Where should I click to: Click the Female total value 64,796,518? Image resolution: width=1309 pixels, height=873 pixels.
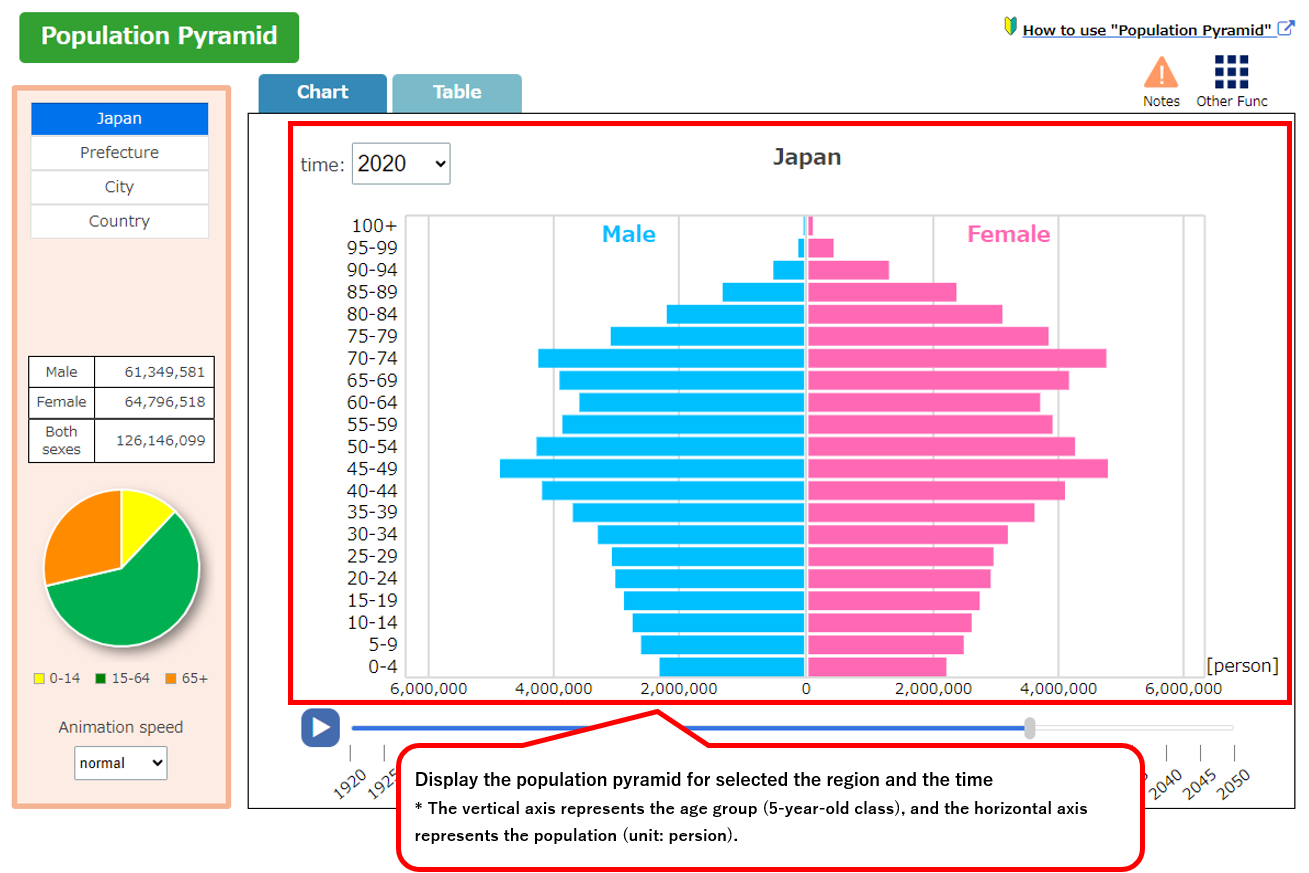tap(164, 402)
